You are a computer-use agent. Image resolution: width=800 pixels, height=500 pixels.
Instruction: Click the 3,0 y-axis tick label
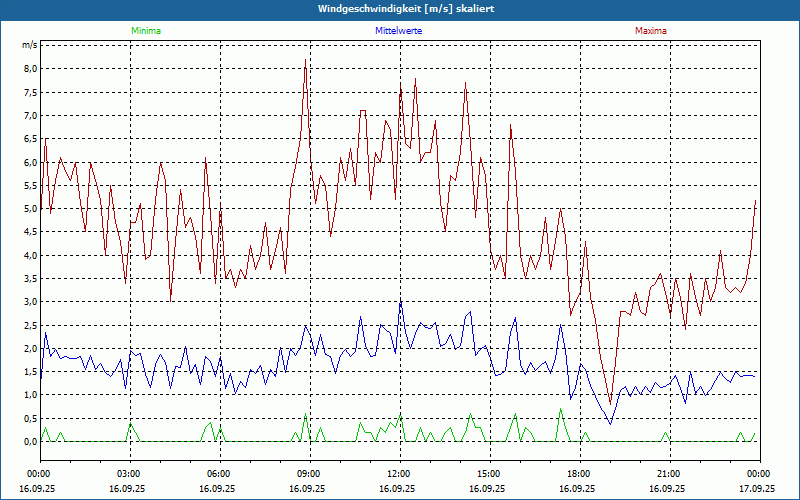31,302
